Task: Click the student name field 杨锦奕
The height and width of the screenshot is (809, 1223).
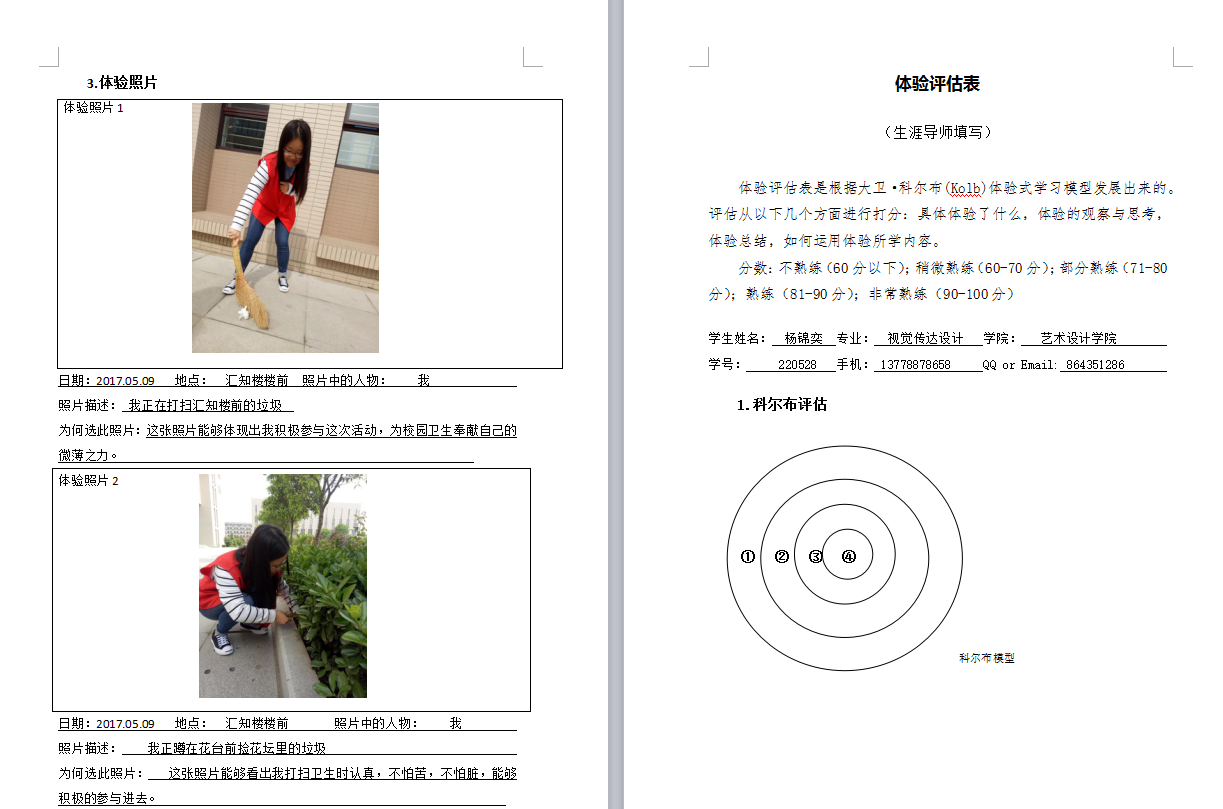Action: [x=802, y=339]
